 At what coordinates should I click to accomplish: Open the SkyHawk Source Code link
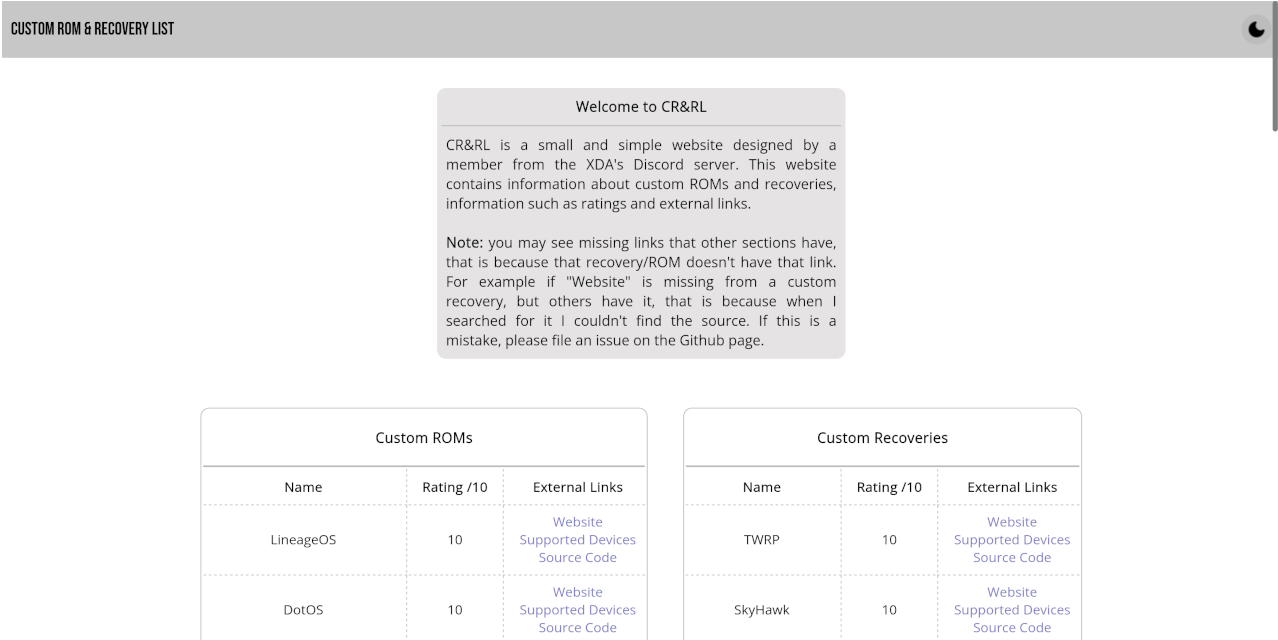(x=1012, y=628)
